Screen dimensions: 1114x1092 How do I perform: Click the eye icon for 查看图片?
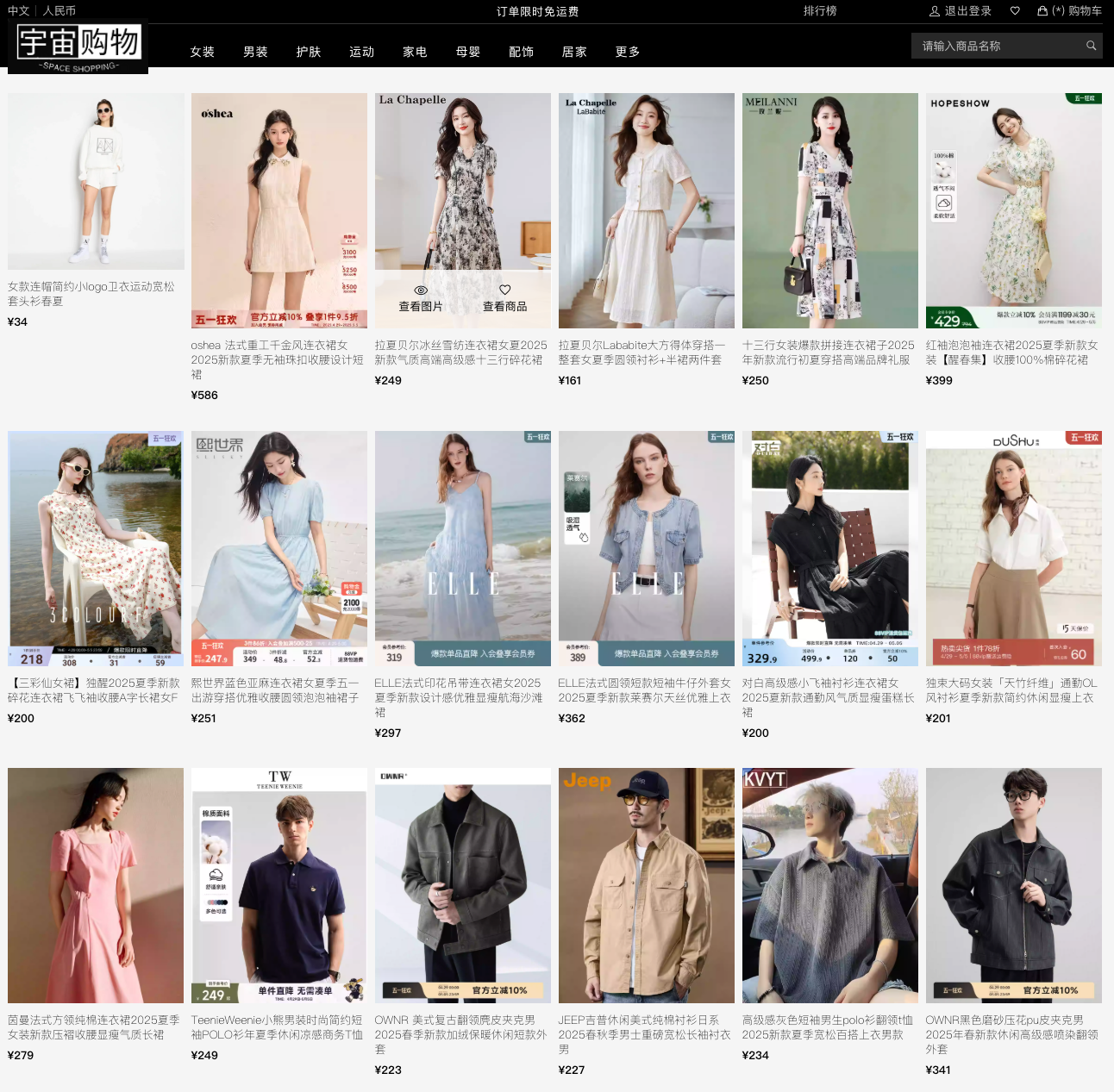coord(421,290)
